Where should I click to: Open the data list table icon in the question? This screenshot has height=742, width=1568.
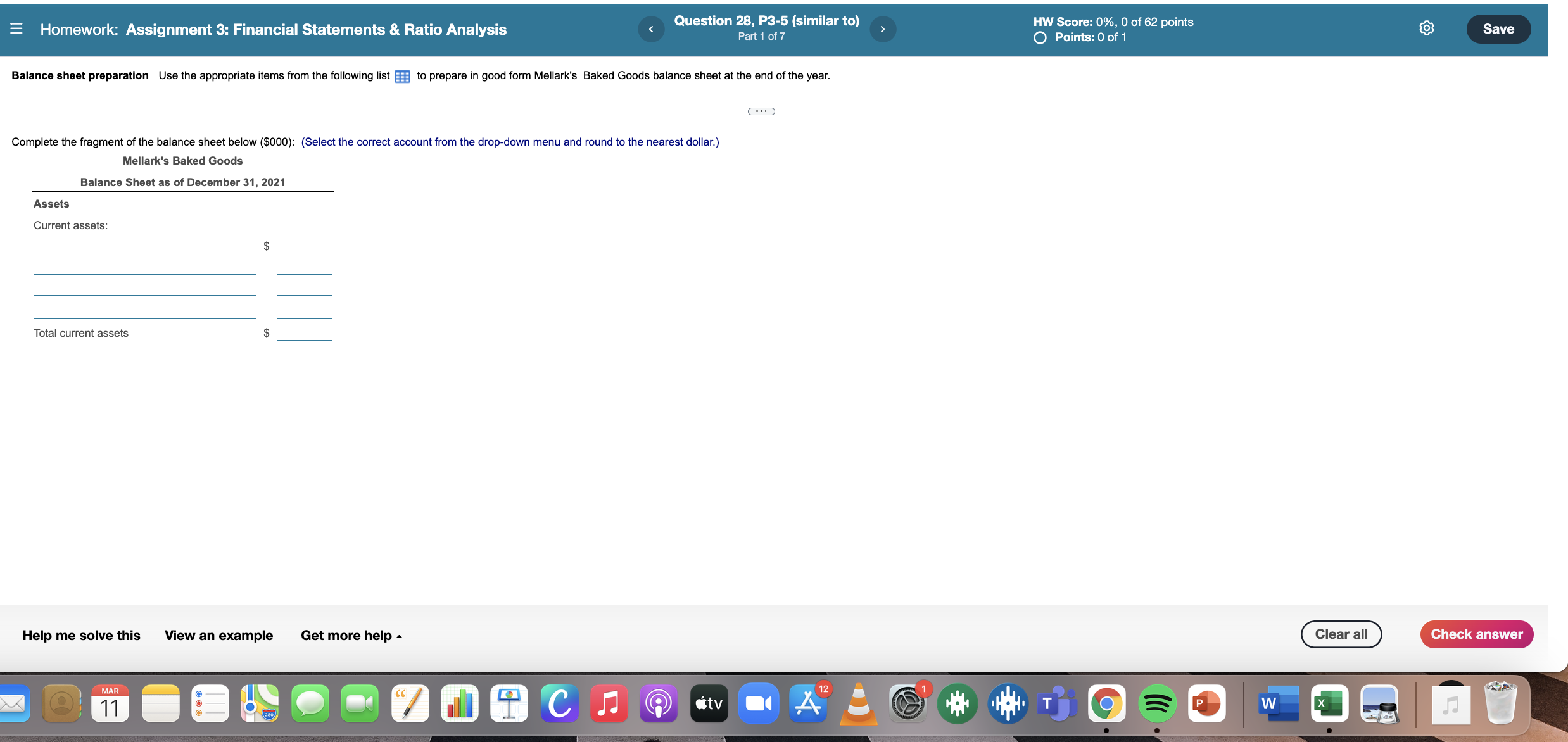click(x=401, y=76)
